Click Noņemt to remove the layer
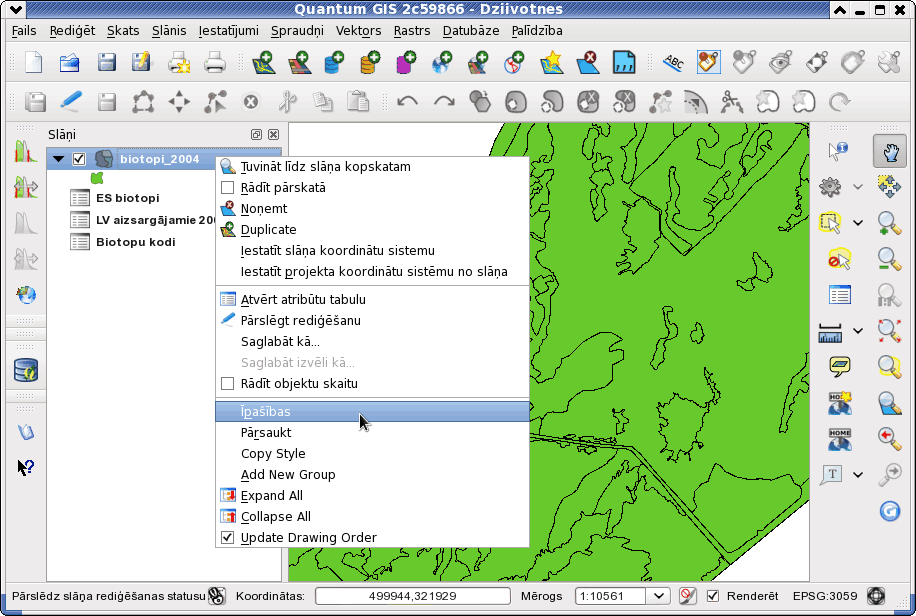 372,209
